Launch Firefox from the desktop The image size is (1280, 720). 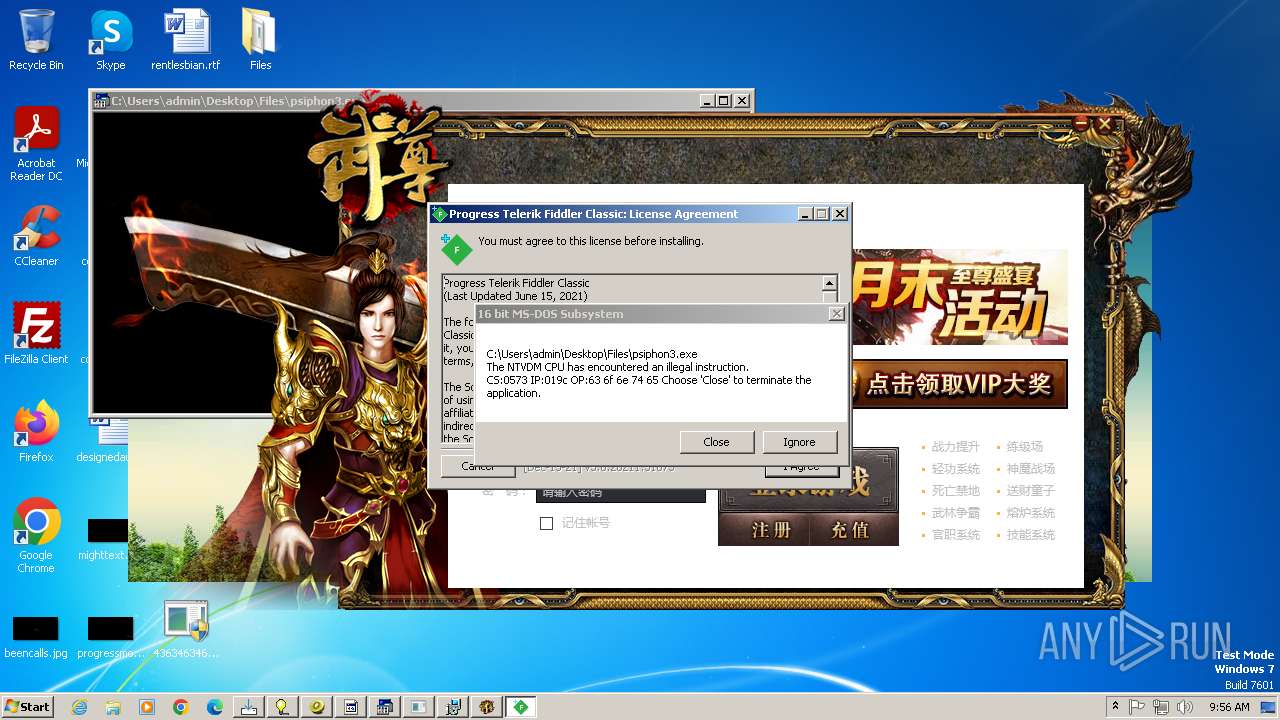36,431
